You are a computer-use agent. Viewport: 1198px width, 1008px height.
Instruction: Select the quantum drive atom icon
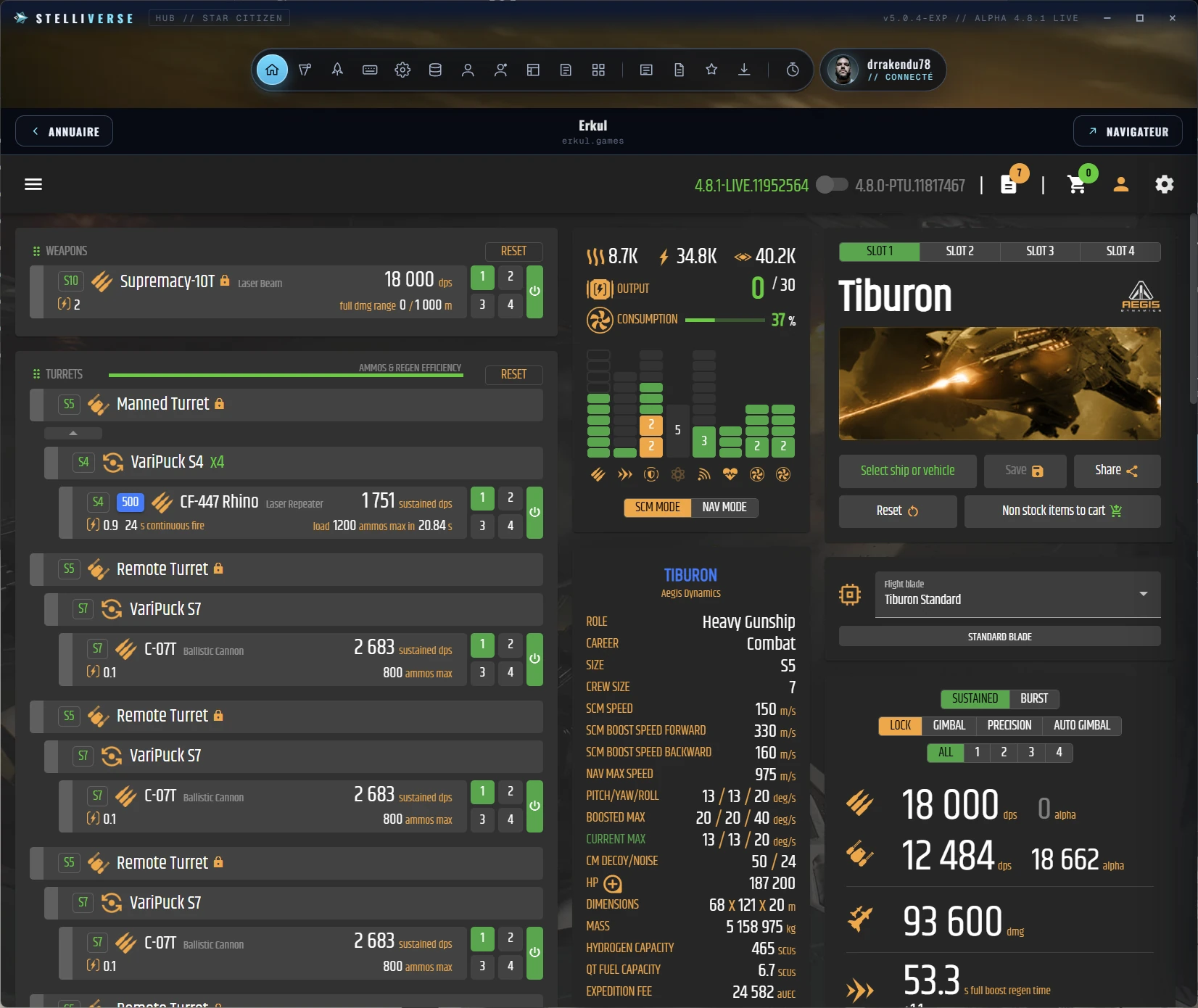pos(677,474)
